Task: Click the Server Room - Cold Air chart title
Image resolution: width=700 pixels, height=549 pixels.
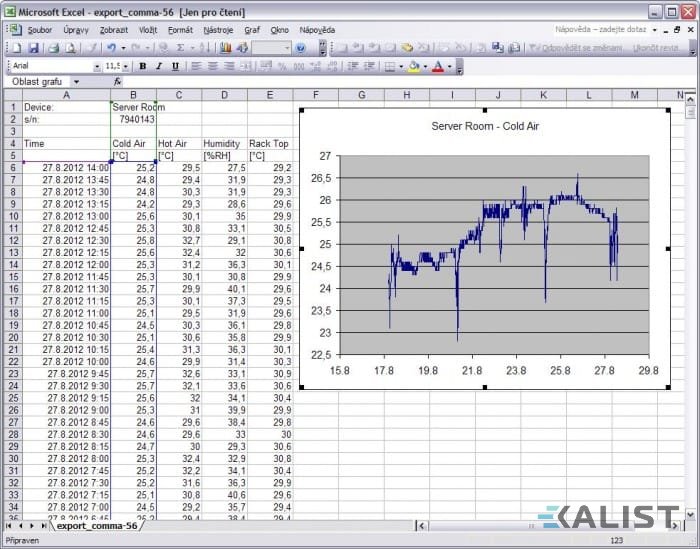Action: click(x=484, y=127)
